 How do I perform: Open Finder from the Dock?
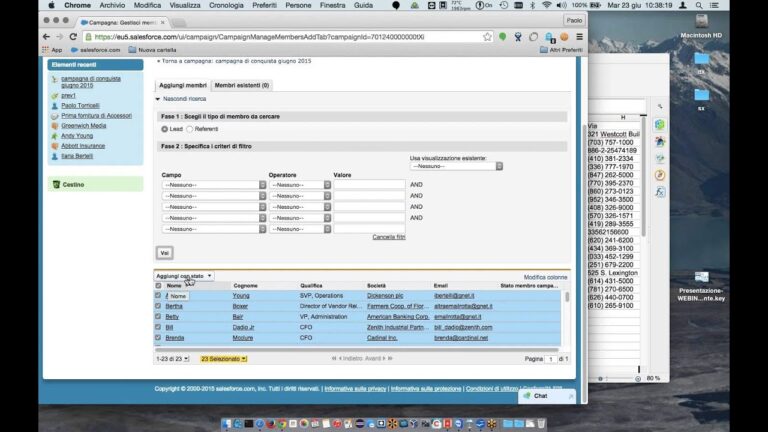tap(226, 424)
